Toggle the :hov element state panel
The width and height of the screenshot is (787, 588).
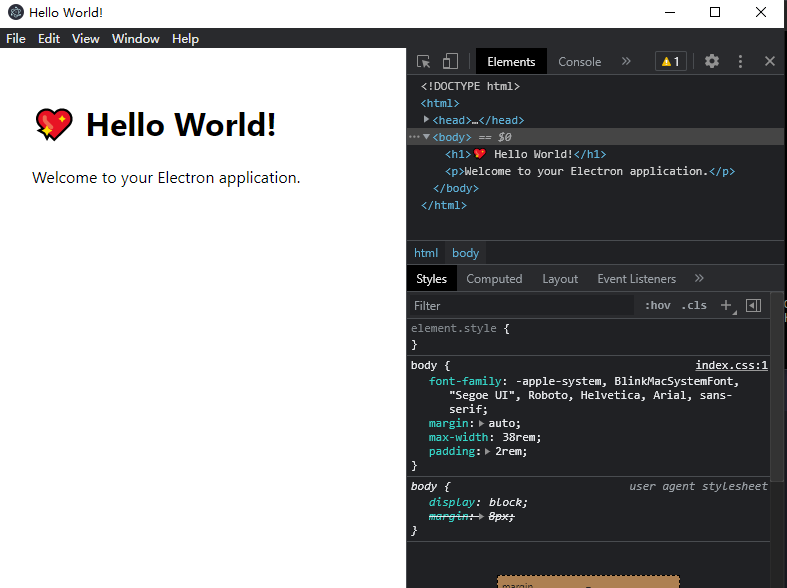pyautogui.click(x=658, y=305)
